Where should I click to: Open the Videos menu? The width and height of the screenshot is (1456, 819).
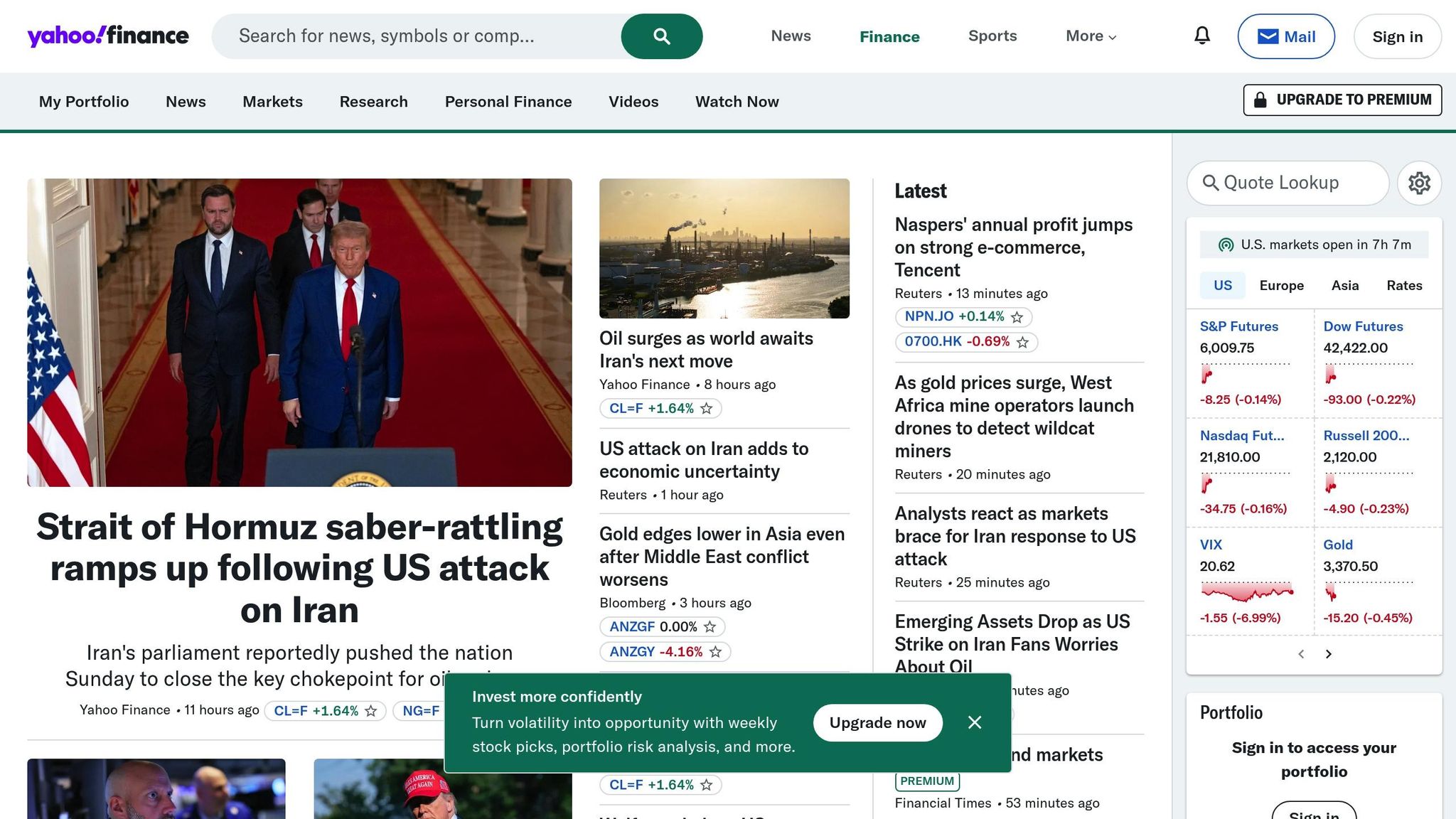coord(633,102)
